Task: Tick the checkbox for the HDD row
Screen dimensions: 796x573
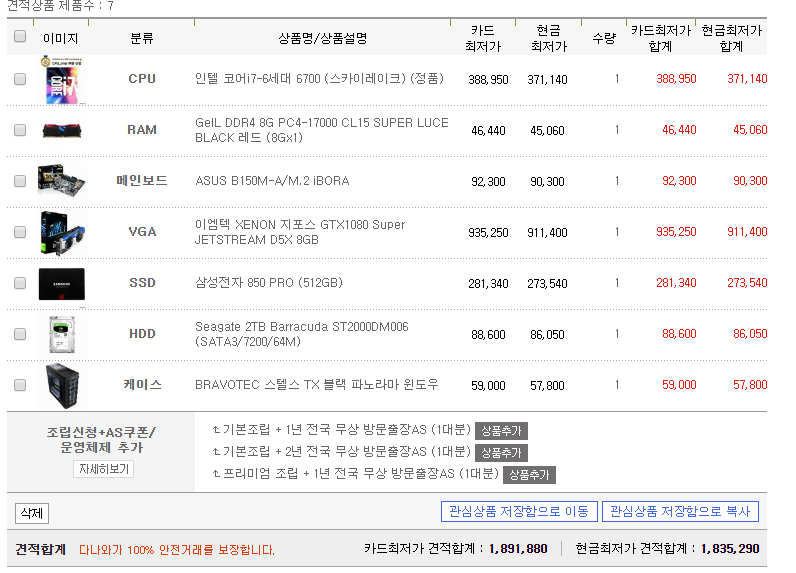Action: point(20,334)
